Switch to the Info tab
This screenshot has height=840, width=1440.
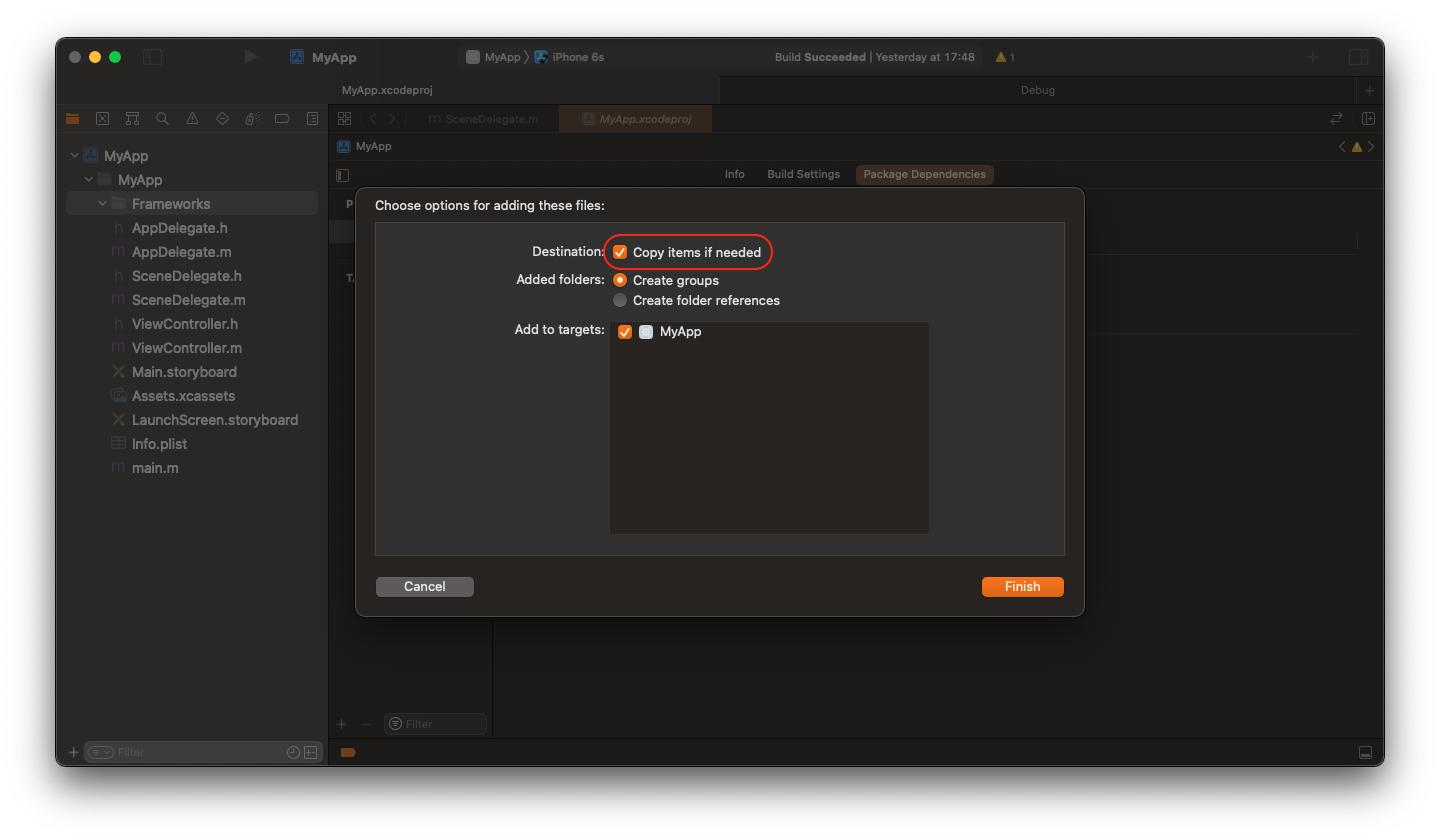[x=735, y=174]
